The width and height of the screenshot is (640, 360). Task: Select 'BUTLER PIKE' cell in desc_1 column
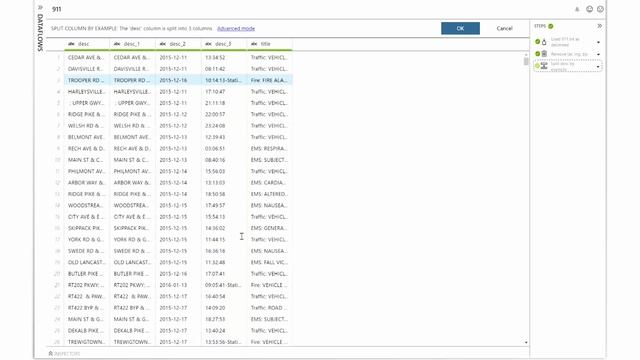pyautogui.click(x=132, y=274)
